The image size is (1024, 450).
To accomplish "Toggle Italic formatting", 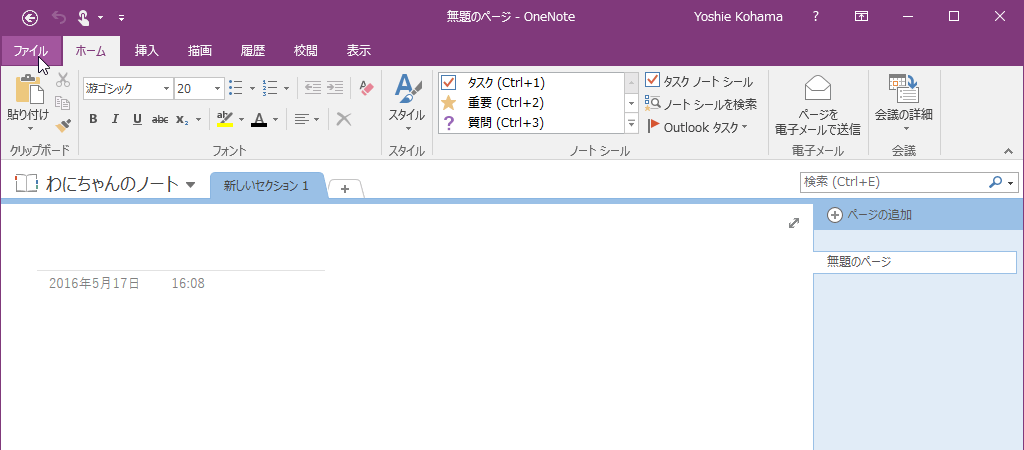I will (x=115, y=119).
